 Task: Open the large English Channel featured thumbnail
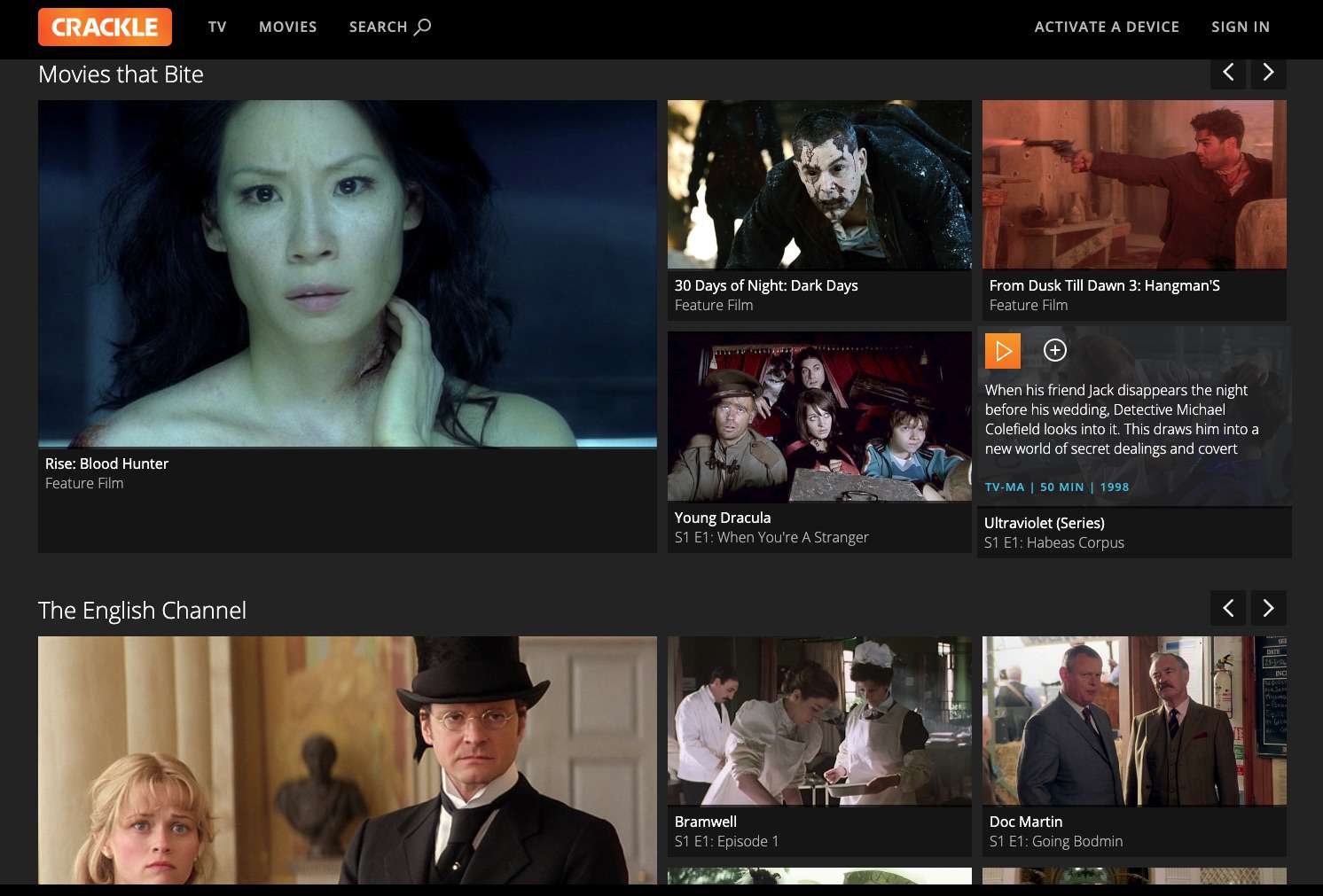[x=348, y=760]
